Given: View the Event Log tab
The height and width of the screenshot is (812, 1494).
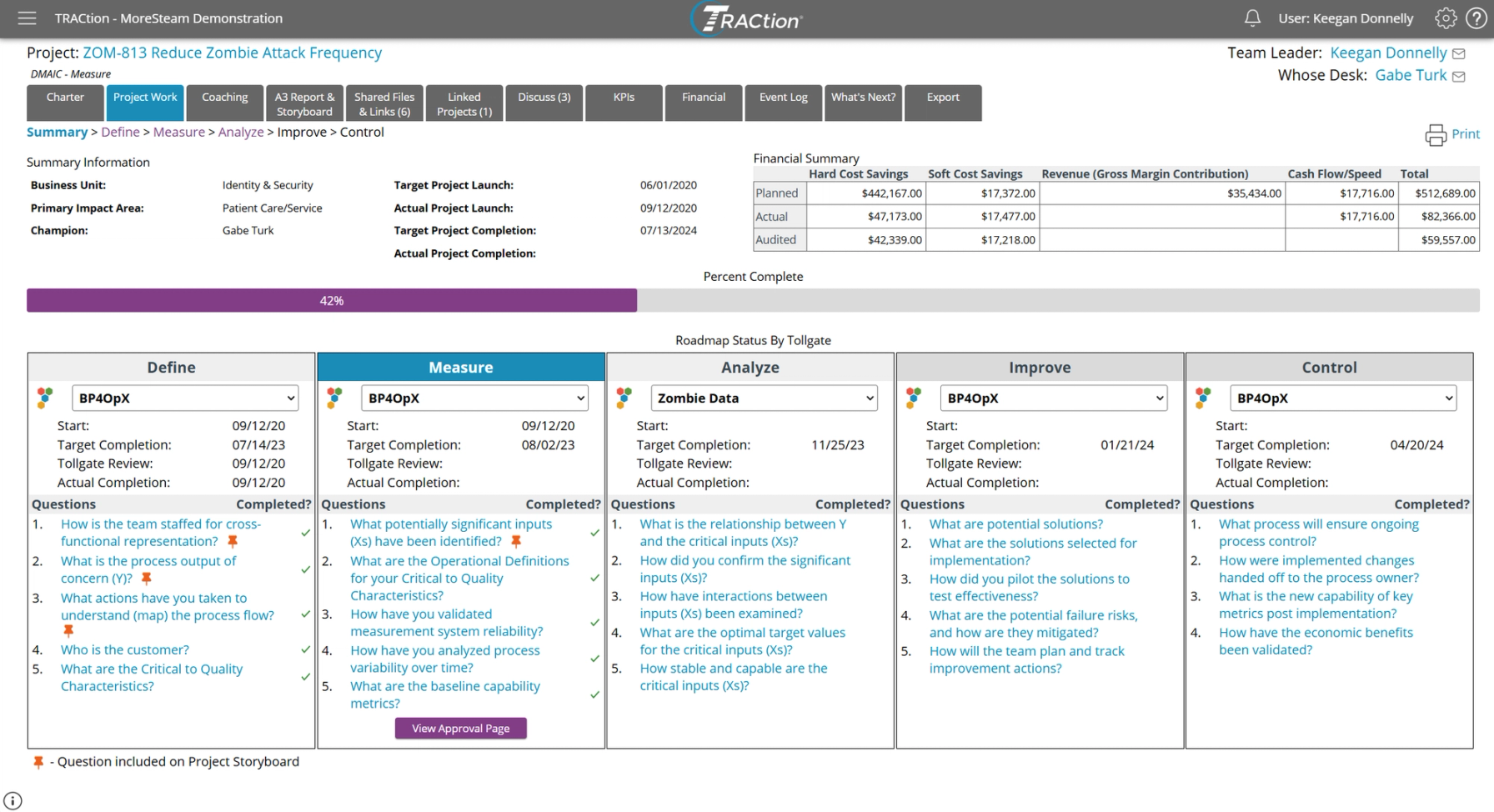Looking at the screenshot, I should (x=784, y=103).
